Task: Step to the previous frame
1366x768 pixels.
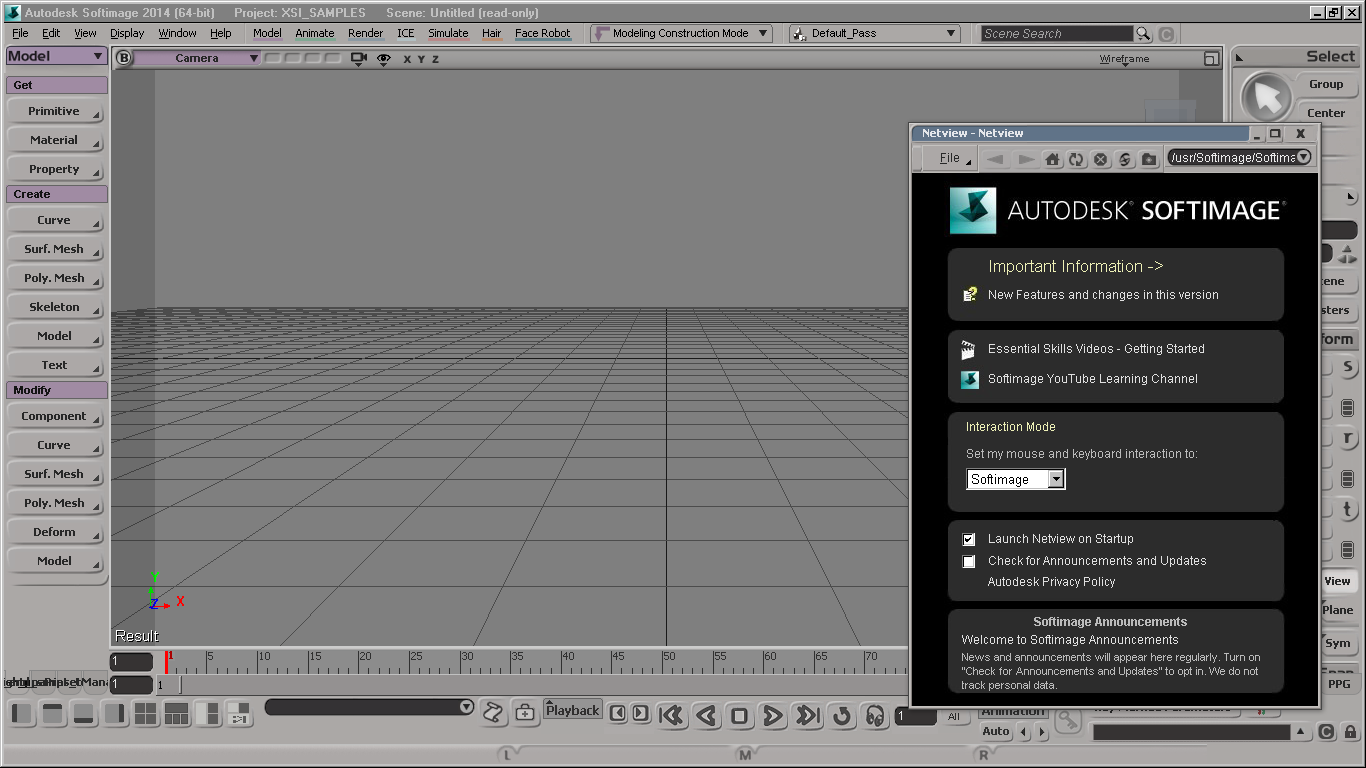Action: pyautogui.click(x=618, y=713)
